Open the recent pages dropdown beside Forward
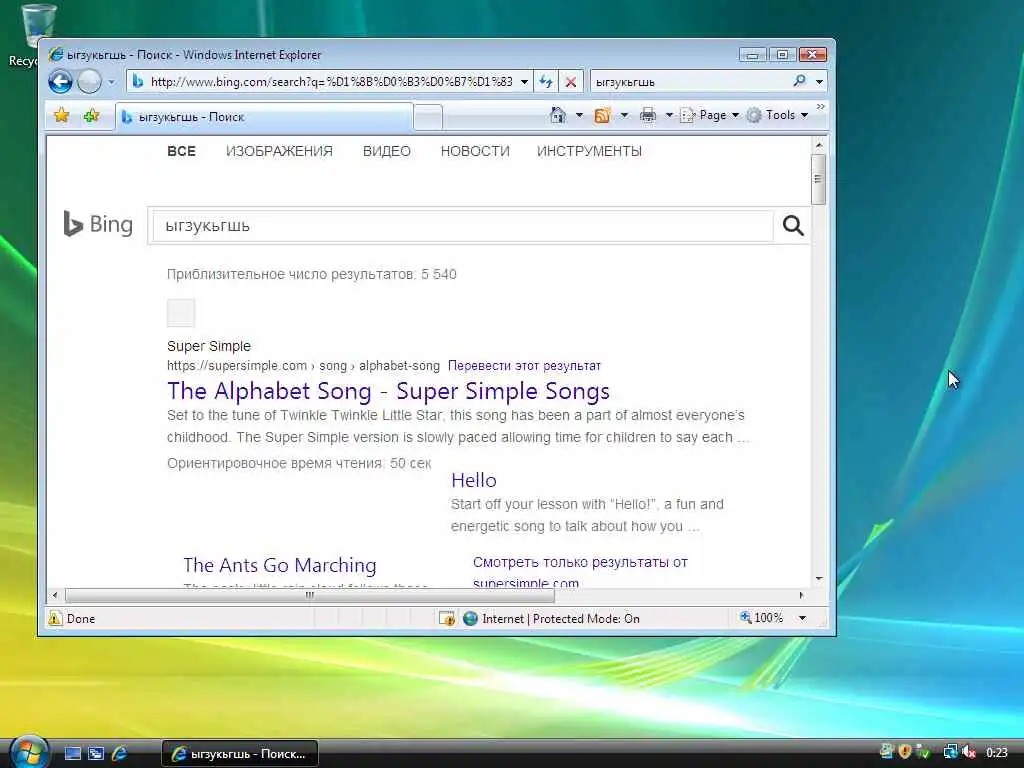Screen dimensions: 1024x768 (x=112, y=82)
